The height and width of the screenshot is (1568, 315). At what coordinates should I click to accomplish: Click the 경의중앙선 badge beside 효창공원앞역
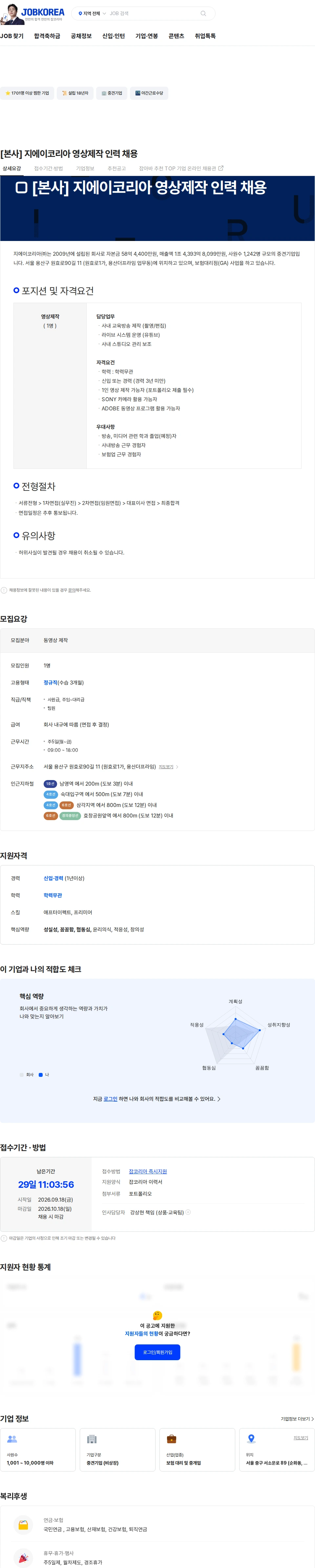(70, 815)
